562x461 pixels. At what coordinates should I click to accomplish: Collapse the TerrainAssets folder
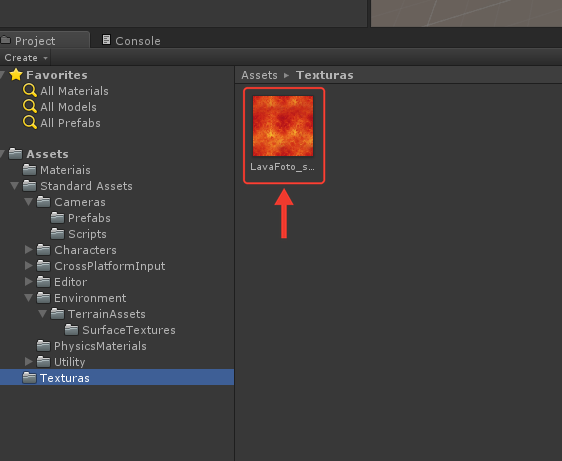43,314
